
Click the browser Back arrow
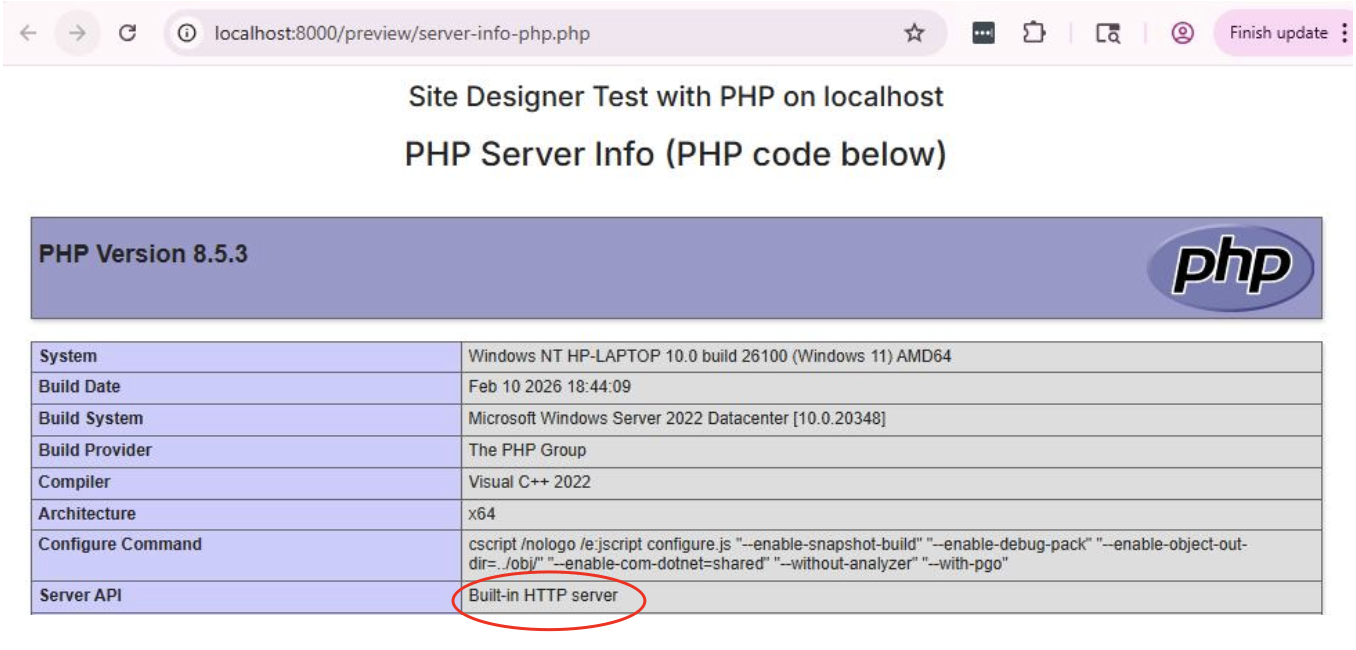[28, 33]
